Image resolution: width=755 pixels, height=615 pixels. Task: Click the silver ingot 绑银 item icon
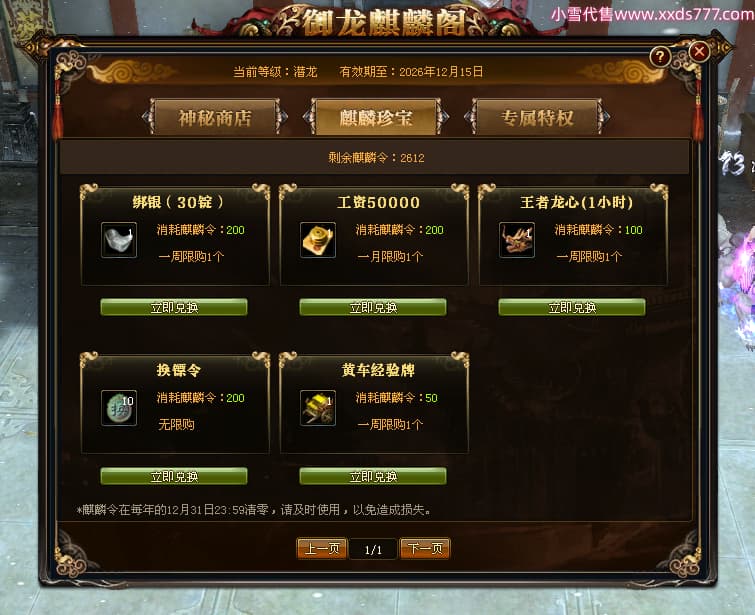coord(119,240)
